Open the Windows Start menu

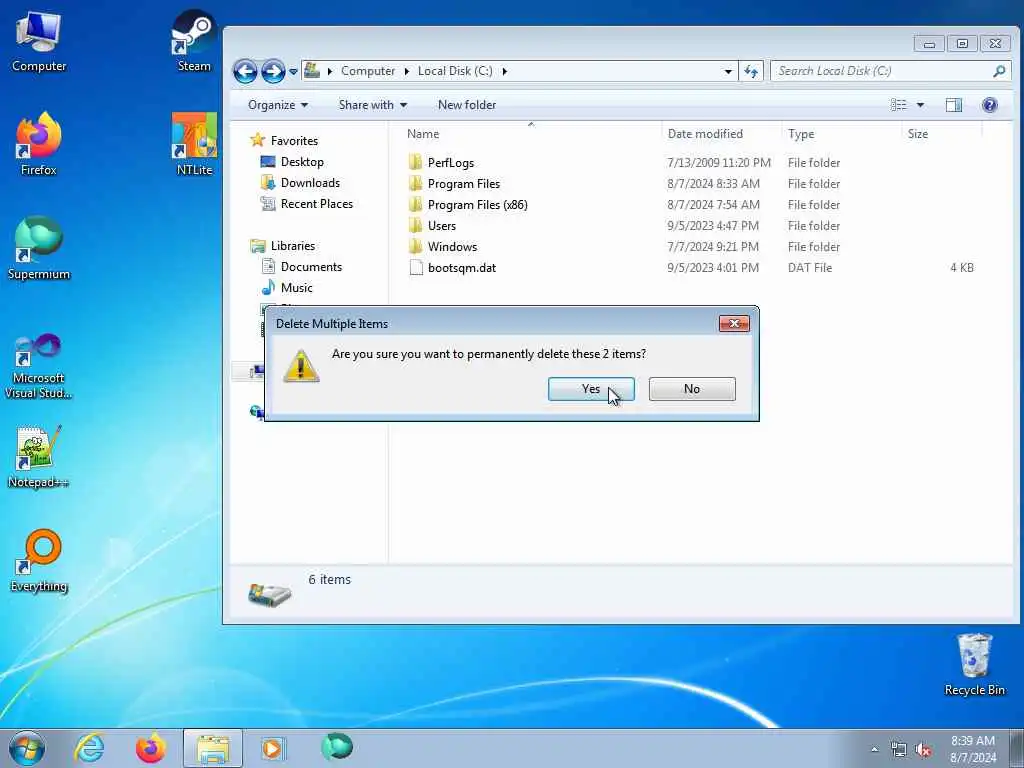(27, 748)
